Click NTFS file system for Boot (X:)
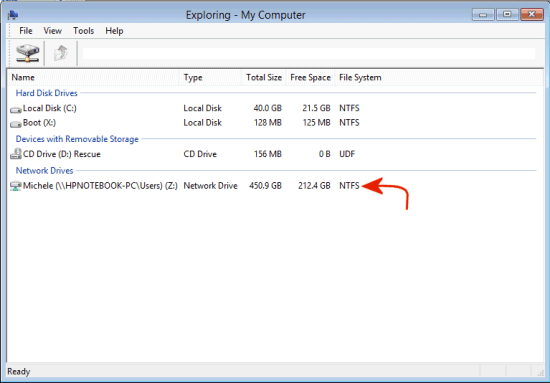Viewport: 550px width, 383px height. pyautogui.click(x=349, y=122)
